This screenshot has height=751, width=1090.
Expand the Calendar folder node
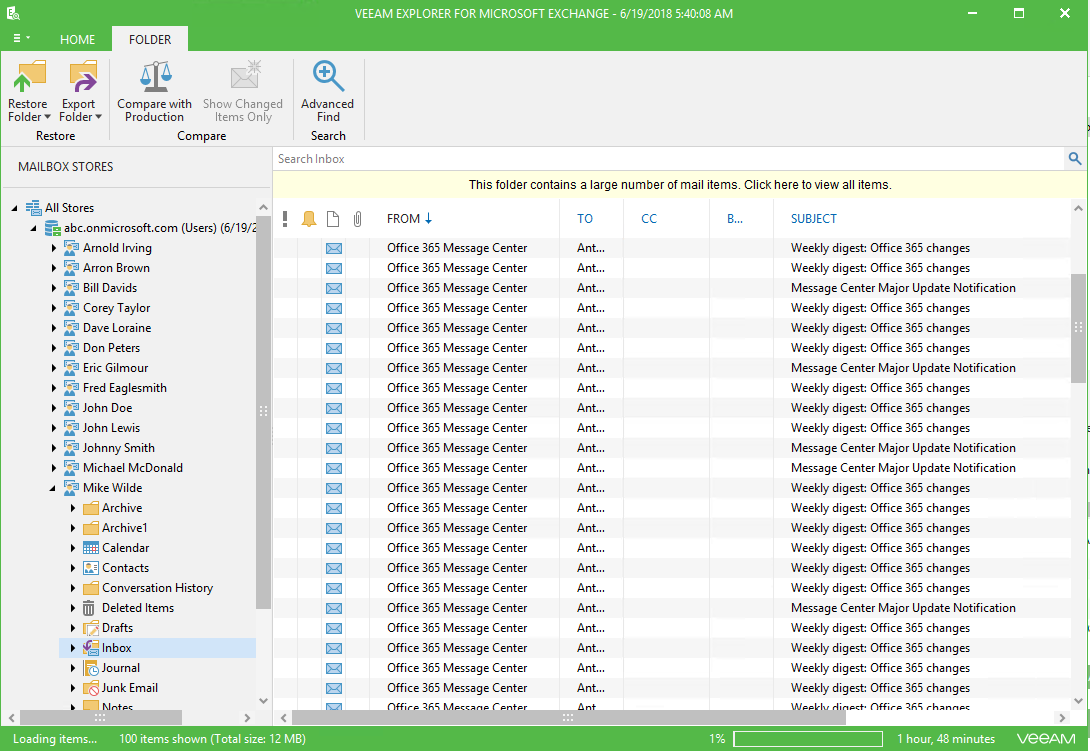point(72,548)
